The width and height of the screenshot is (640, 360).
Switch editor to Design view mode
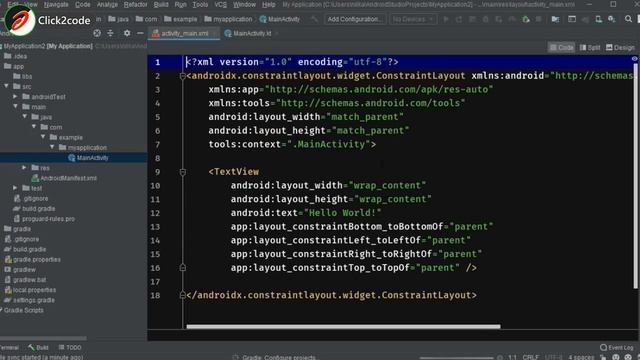[x=620, y=48]
